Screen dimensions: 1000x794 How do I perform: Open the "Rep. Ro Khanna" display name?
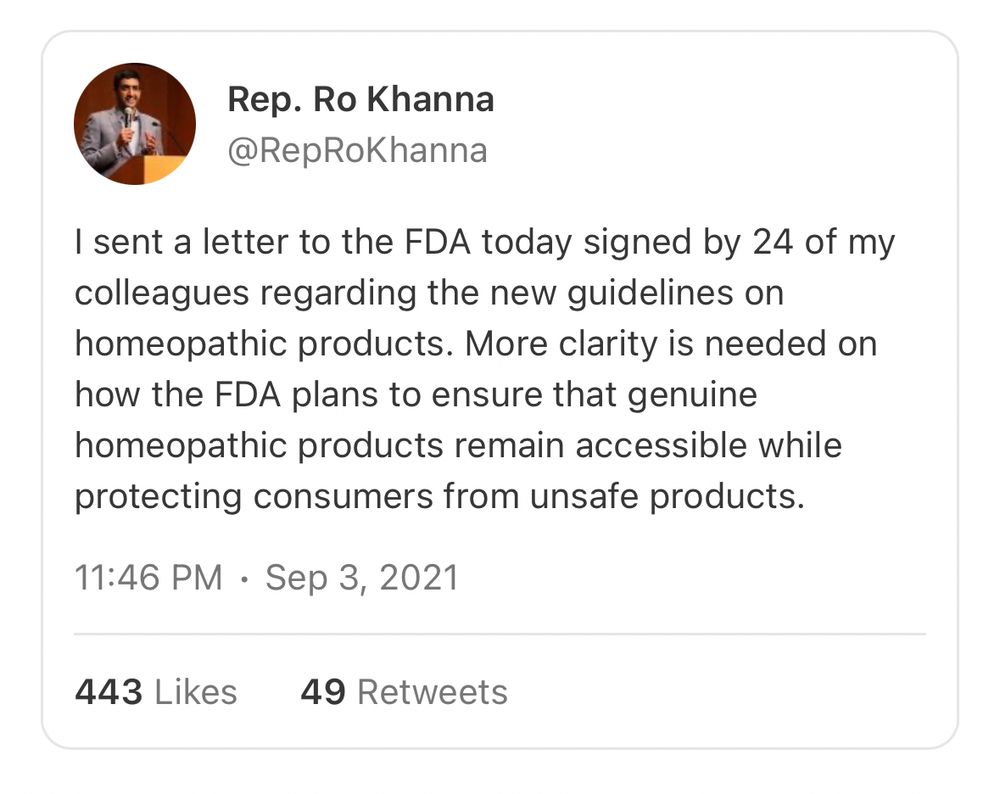point(360,100)
